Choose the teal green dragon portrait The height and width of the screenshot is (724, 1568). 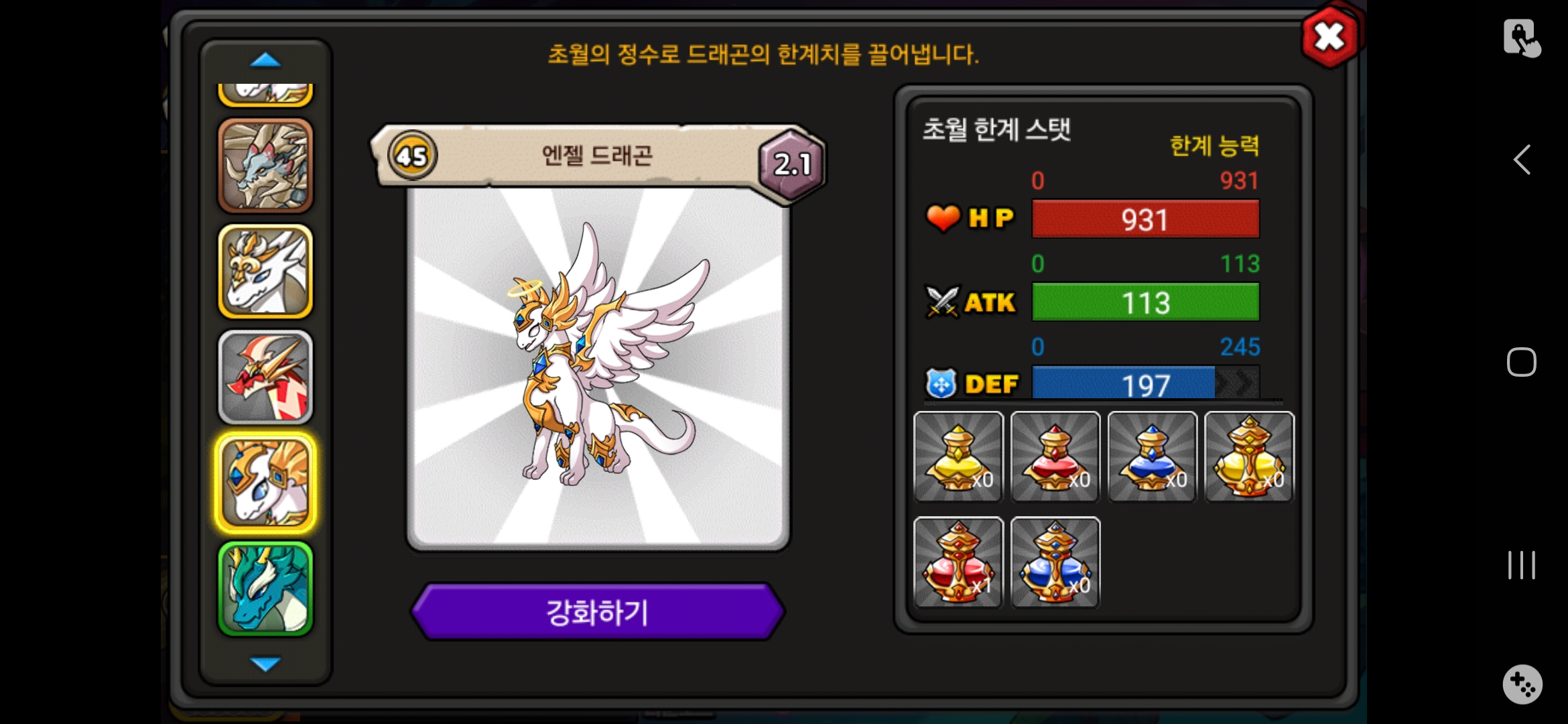click(x=265, y=589)
